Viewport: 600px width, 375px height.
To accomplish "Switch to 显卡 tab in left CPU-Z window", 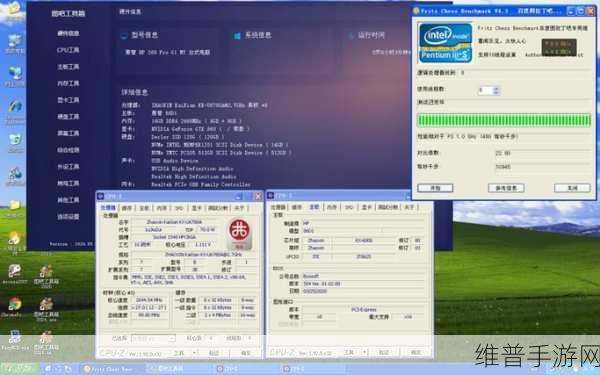I will click(196, 208).
